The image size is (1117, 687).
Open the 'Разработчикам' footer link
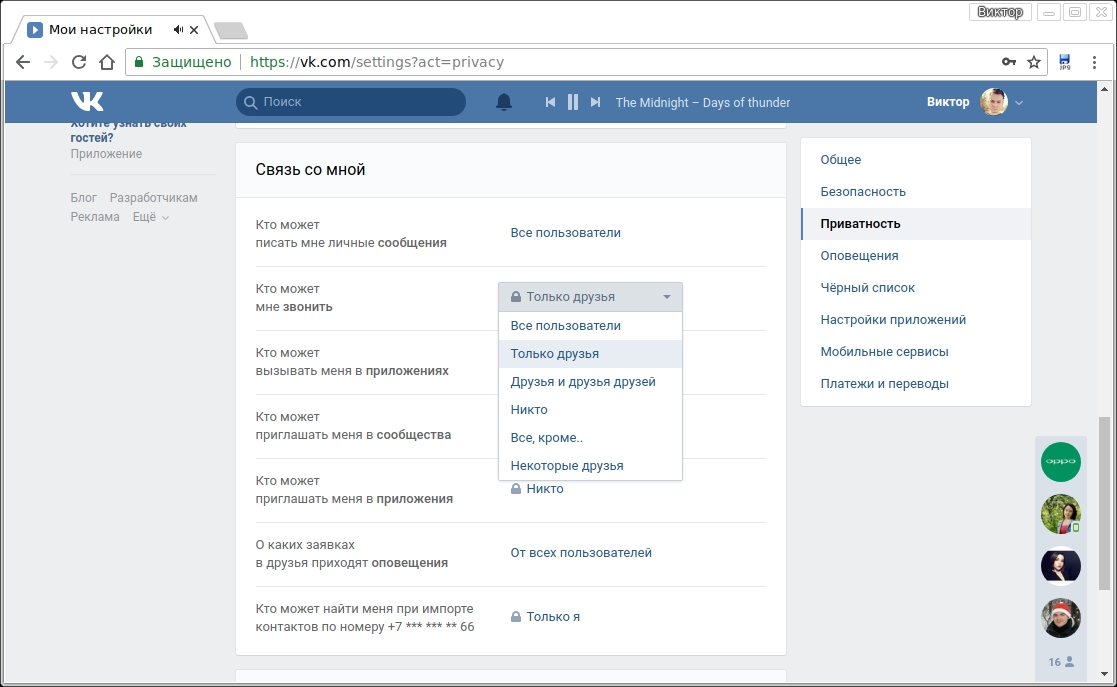coord(154,198)
